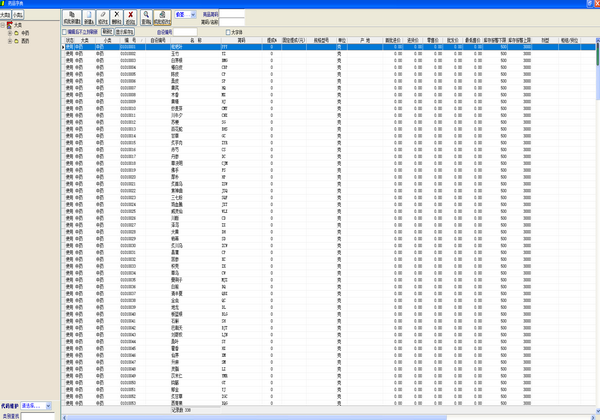Switch to the 小类 tab

pos(19,15)
